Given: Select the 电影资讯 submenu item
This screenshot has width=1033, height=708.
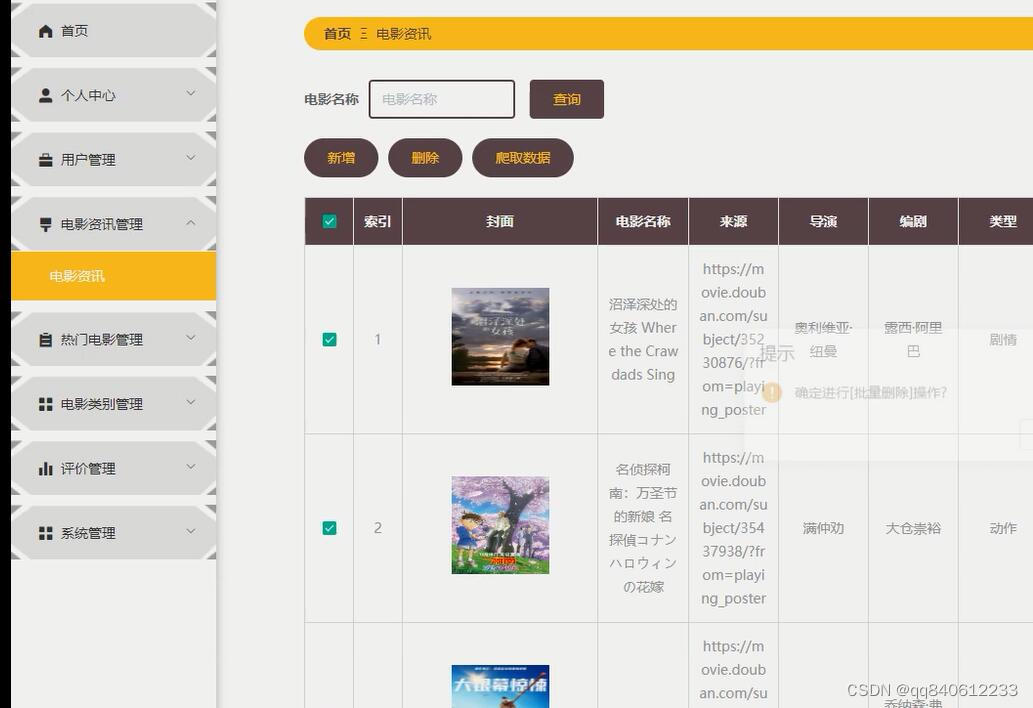Looking at the screenshot, I should pyautogui.click(x=113, y=276).
